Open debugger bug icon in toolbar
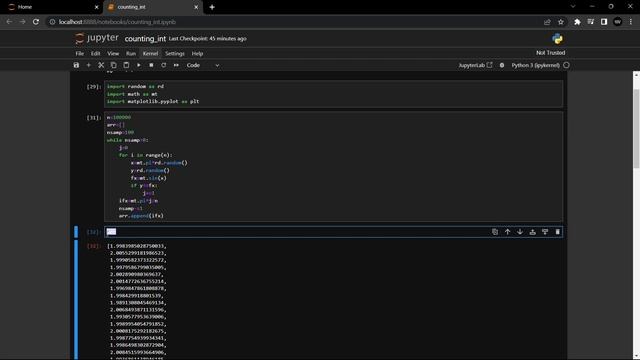 tap(502, 65)
